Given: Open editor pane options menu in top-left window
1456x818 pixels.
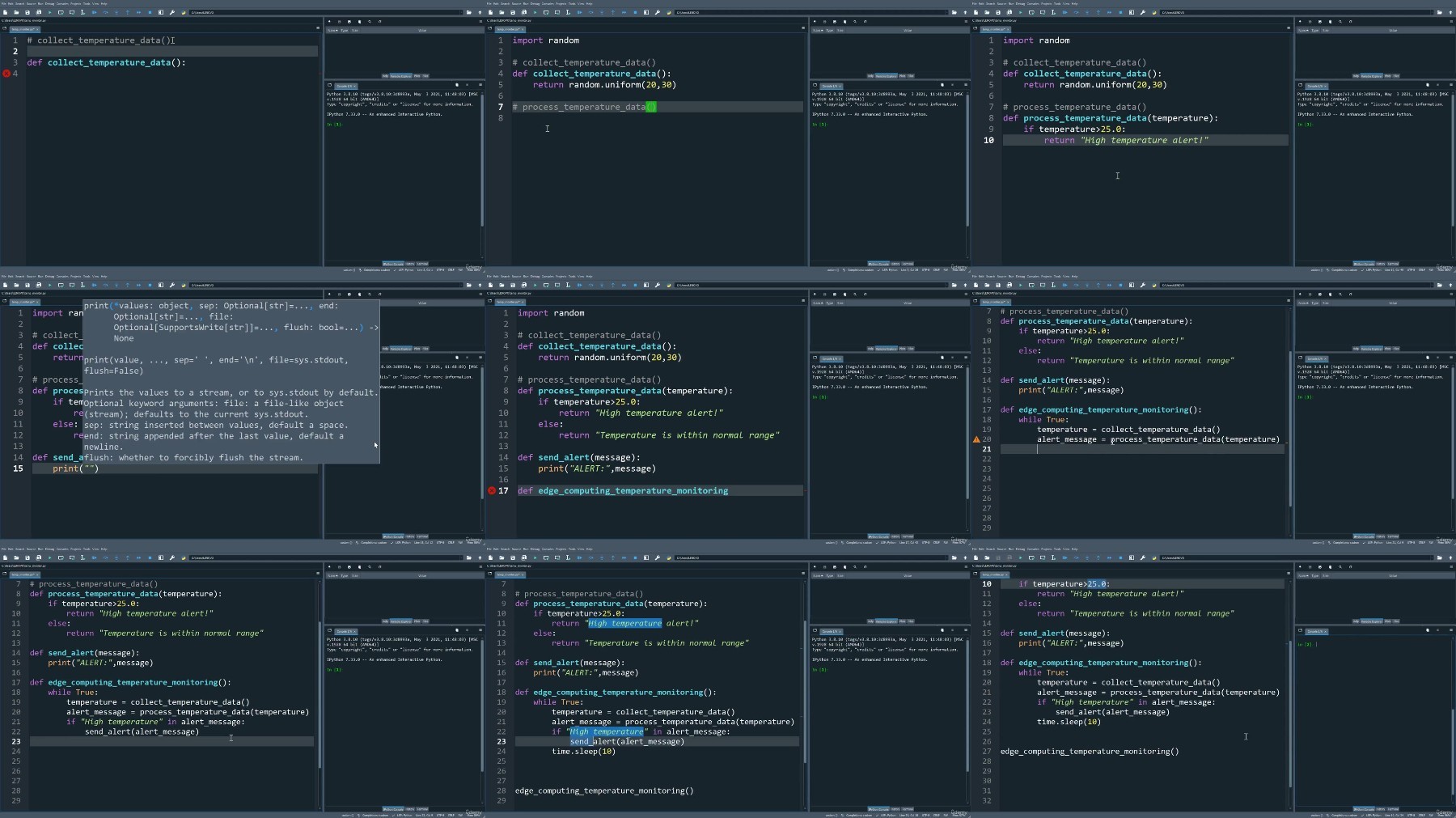Looking at the screenshot, I should (318, 28).
